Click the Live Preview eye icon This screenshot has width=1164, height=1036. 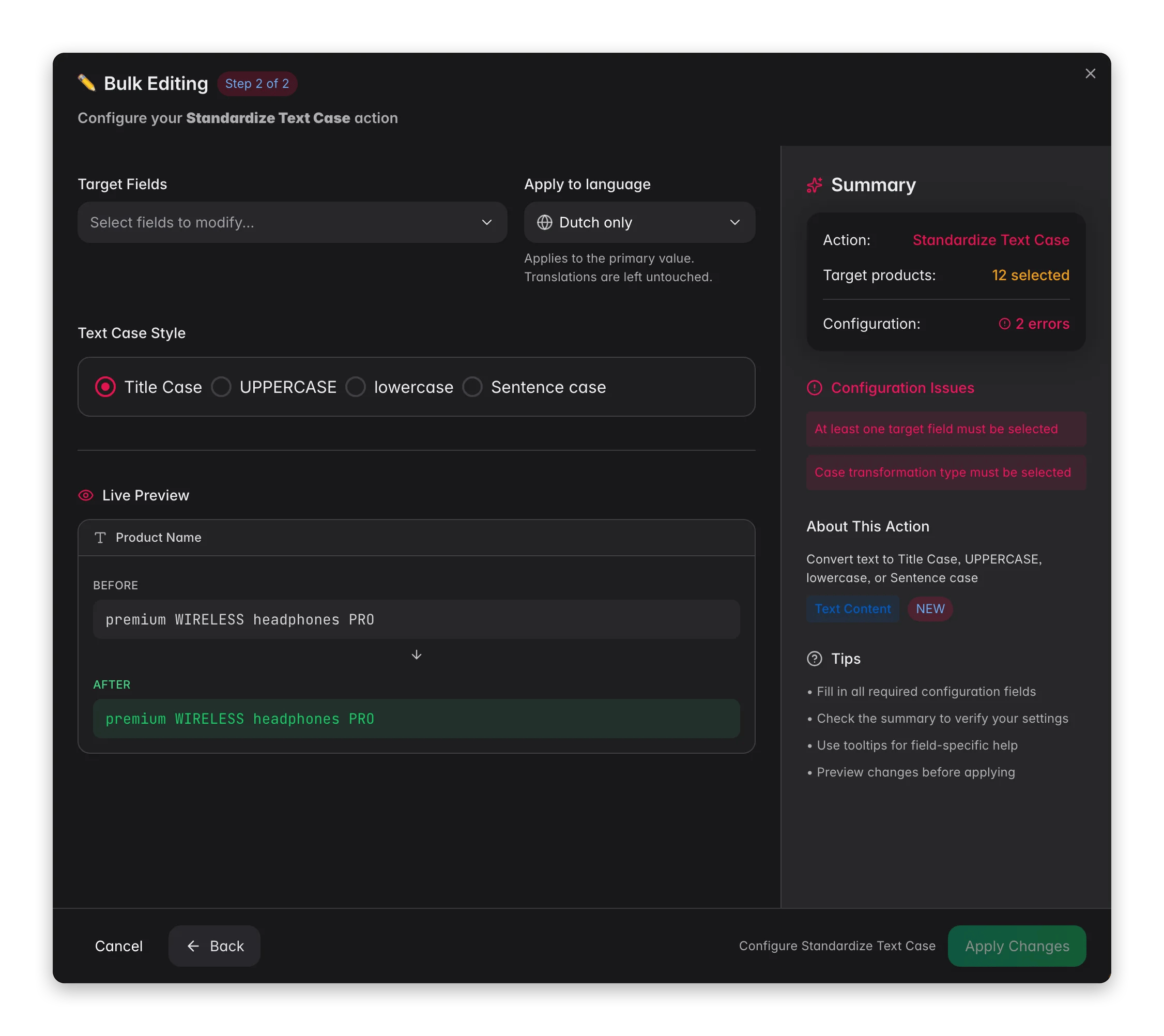pyautogui.click(x=86, y=495)
